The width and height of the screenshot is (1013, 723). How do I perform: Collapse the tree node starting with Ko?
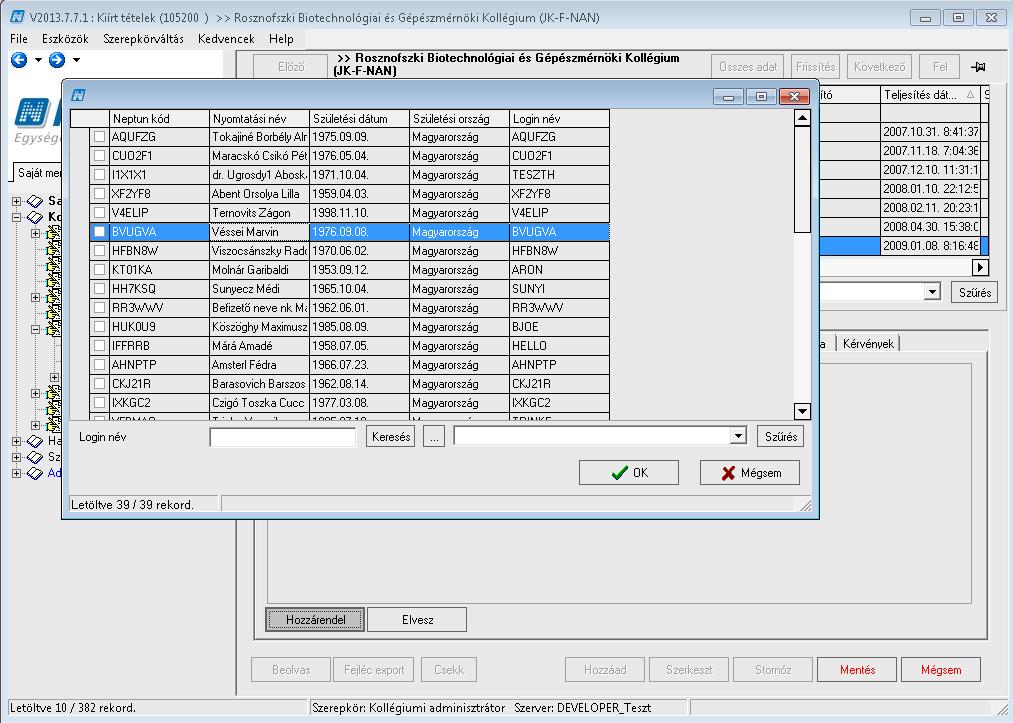[17, 218]
